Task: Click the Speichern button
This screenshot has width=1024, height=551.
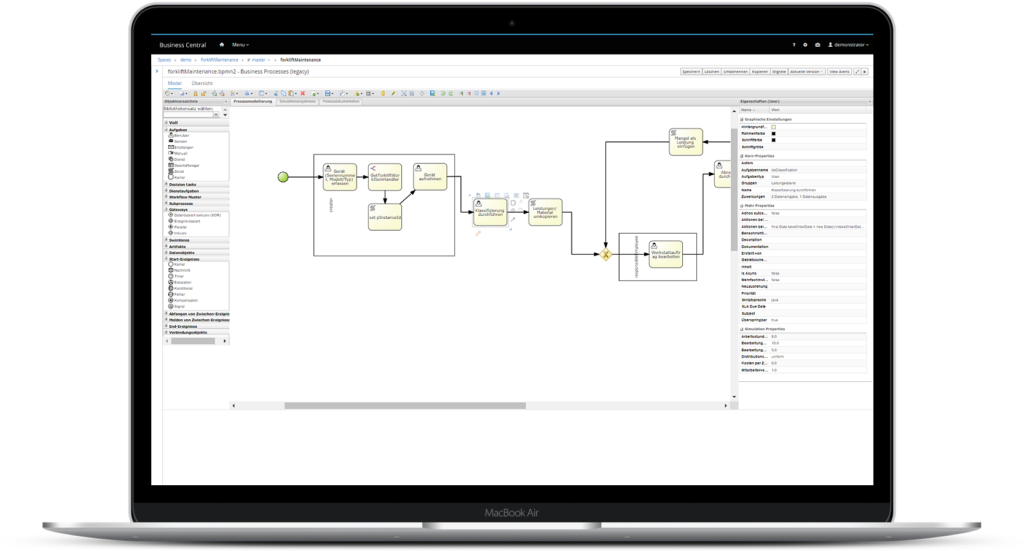Action: point(691,72)
